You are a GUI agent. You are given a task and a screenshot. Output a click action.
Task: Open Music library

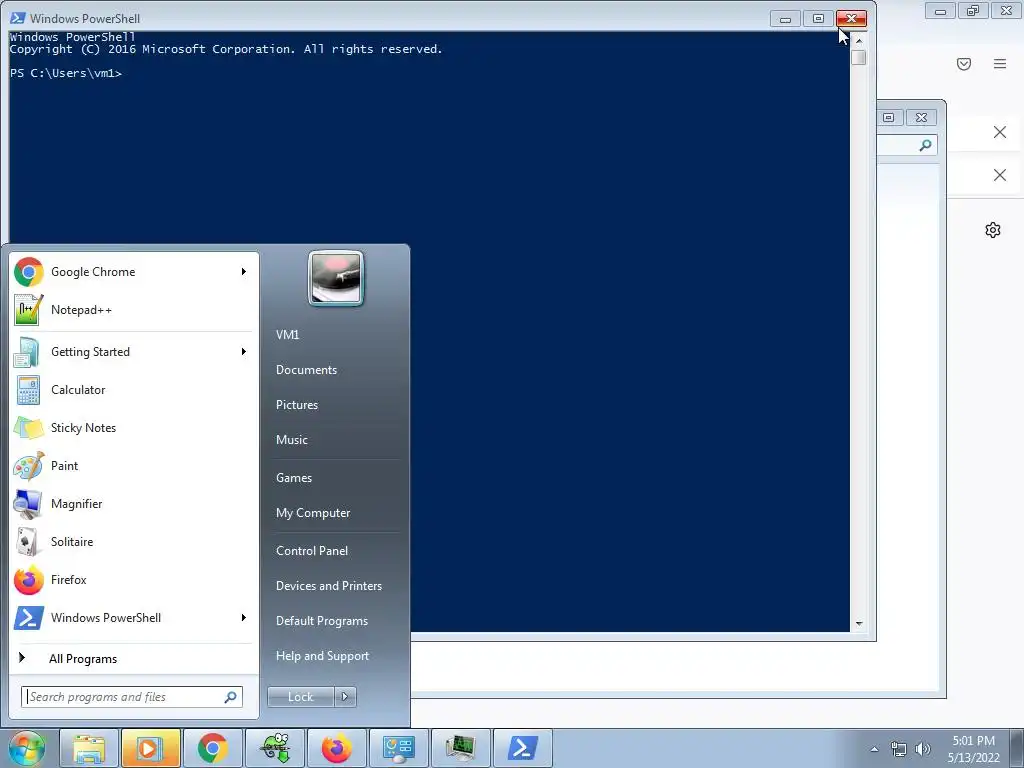[x=292, y=440]
